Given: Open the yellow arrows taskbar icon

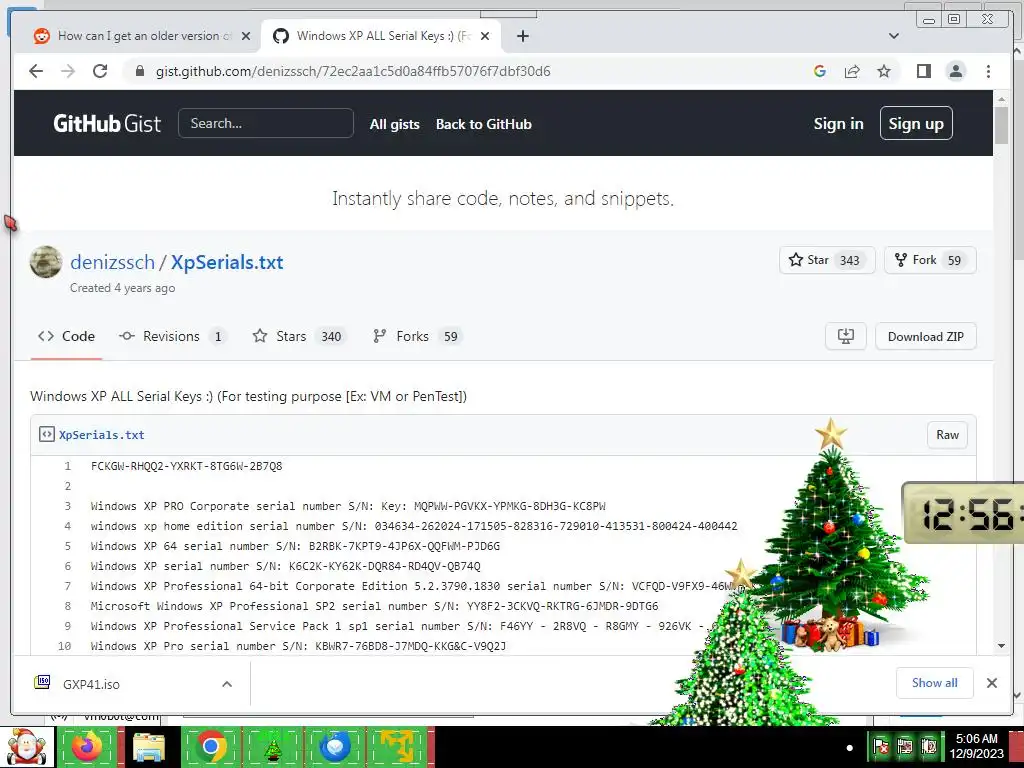Looking at the screenshot, I should (398, 747).
